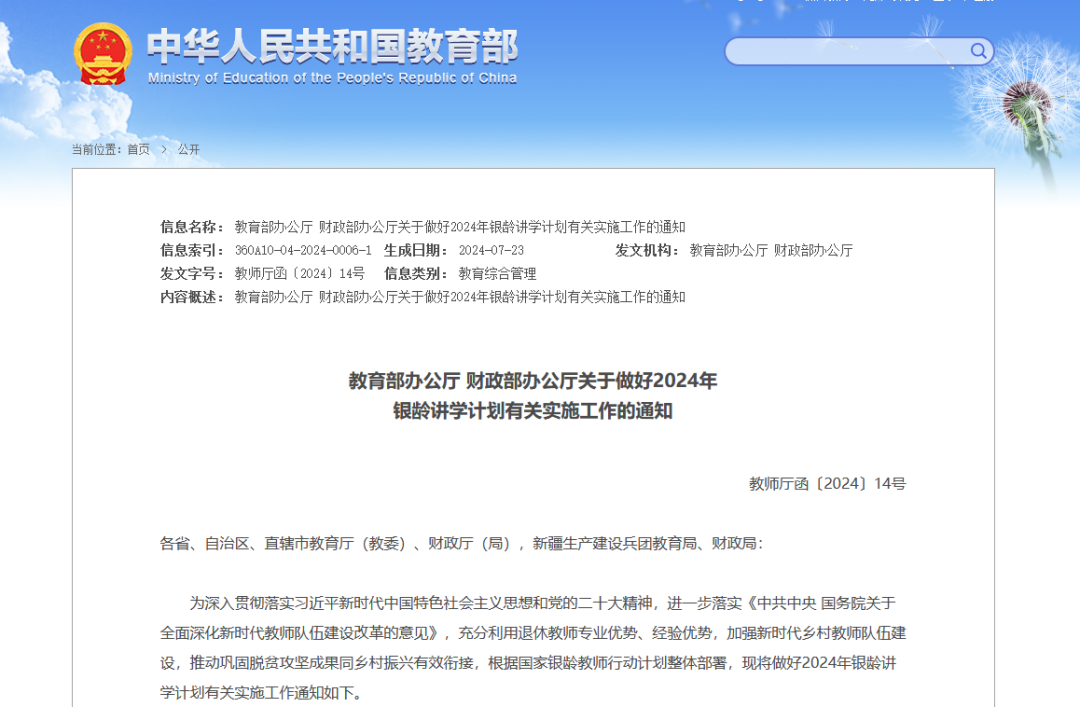This screenshot has width=1080, height=707.
Task: Click the summary text beside 内容概述
Action: [x=460, y=297]
